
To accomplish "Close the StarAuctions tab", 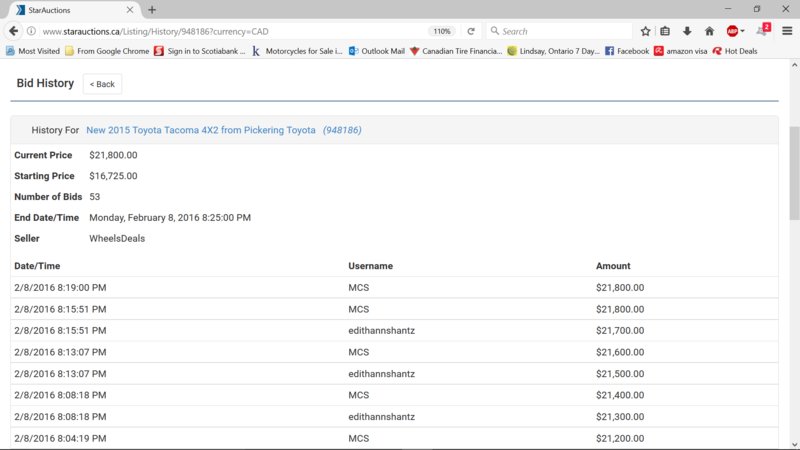I will [130, 10].
